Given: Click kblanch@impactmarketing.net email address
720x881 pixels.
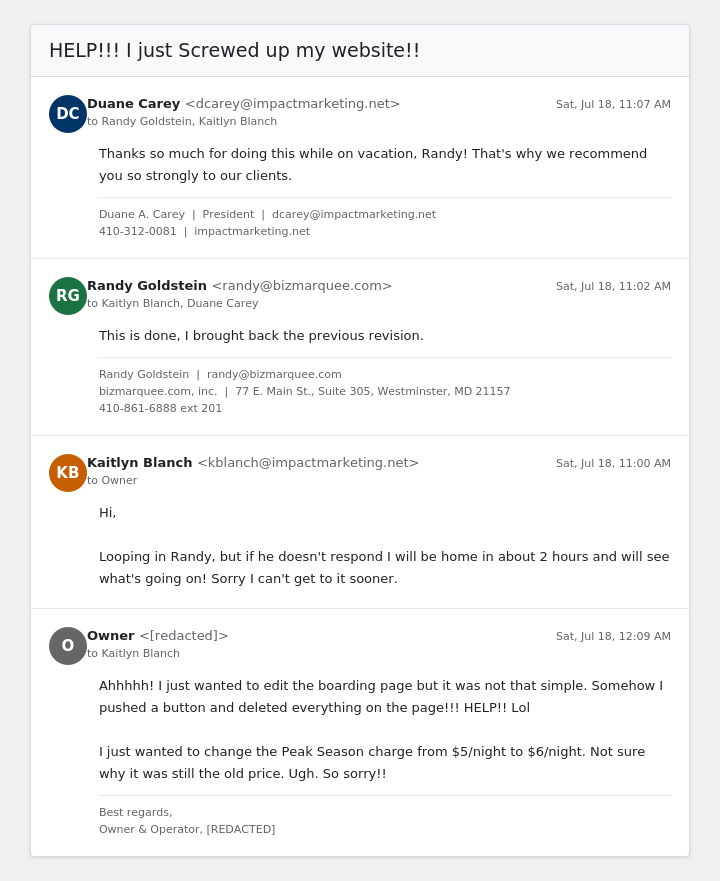Looking at the screenshot, I should click(308, 463).
